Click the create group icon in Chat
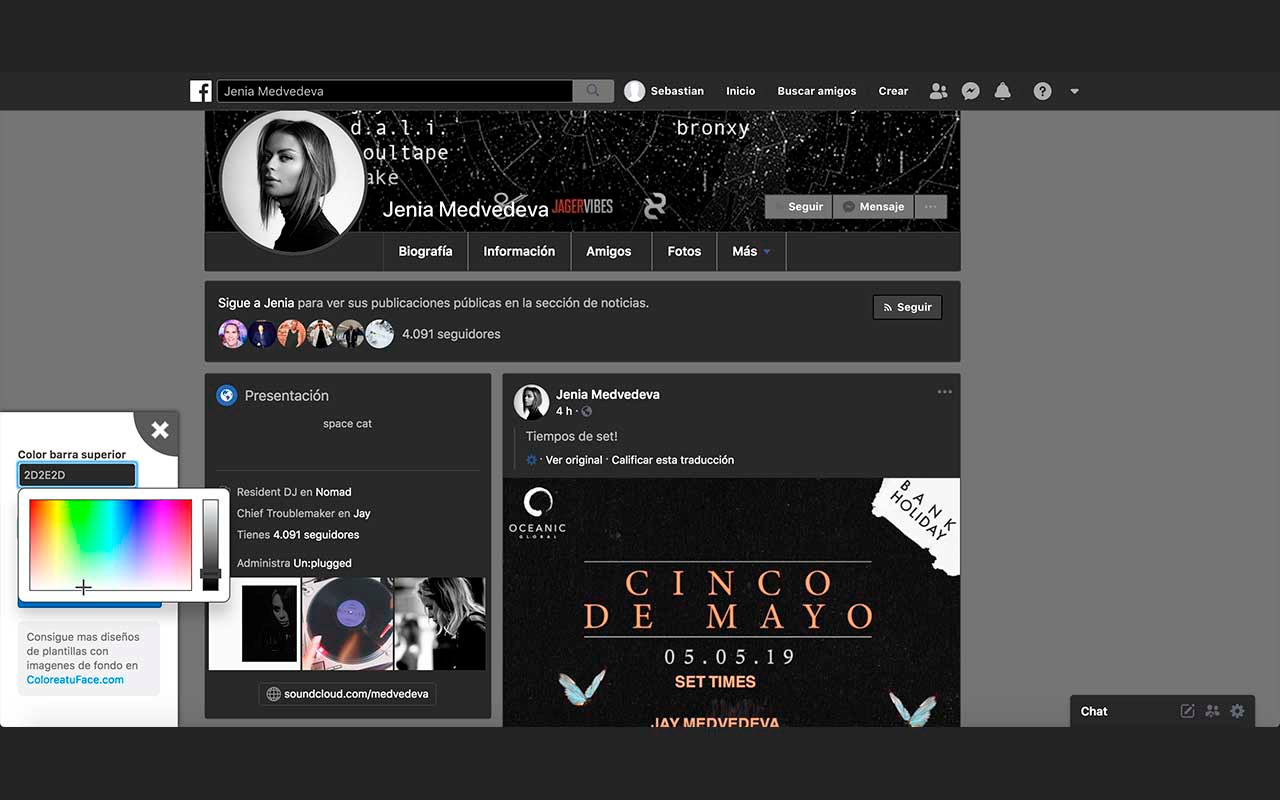1280x800 pixels. click(1212, 711)
